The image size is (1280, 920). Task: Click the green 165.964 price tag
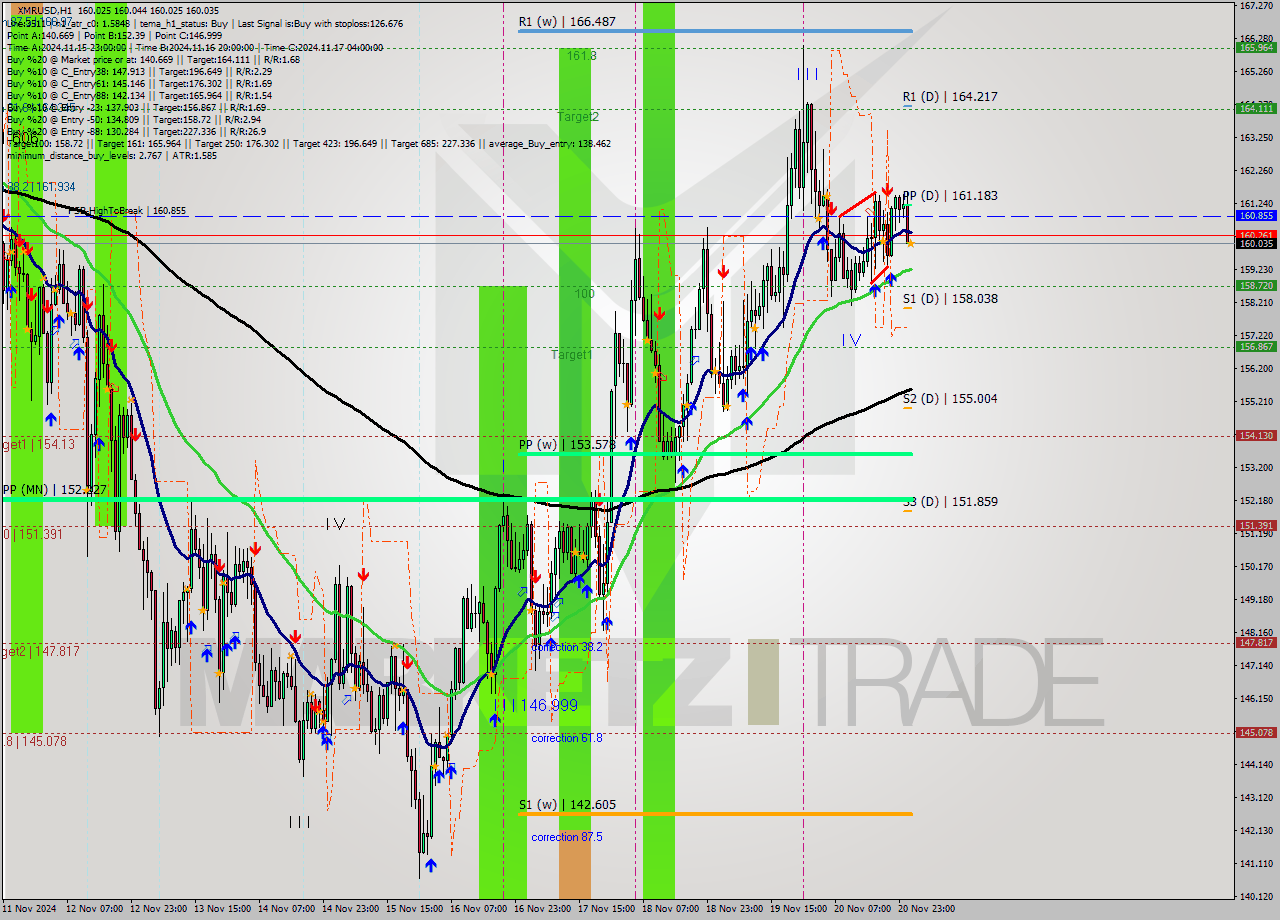click(1255, 47)
